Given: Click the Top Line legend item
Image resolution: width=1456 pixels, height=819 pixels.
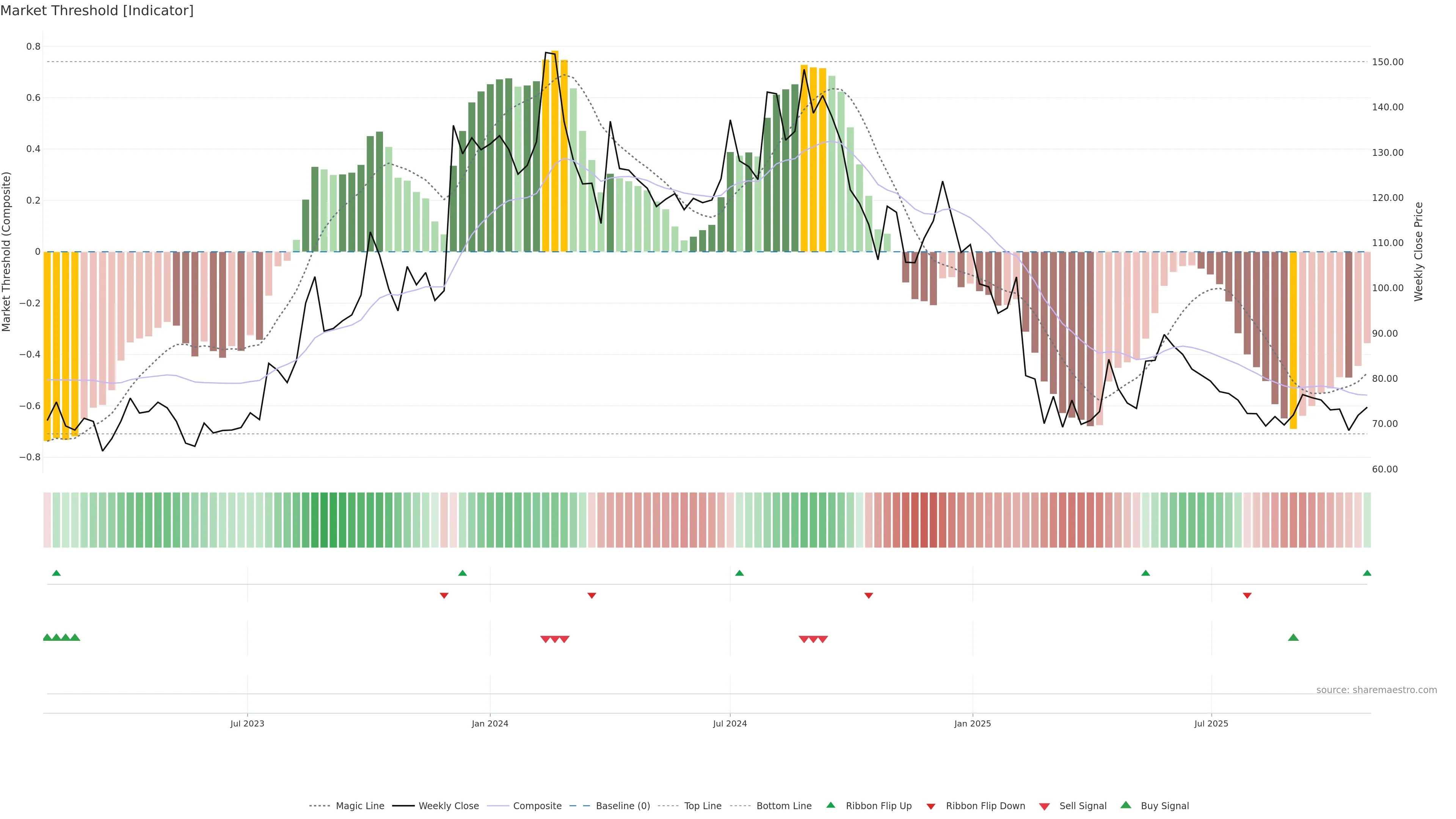Looking at the screenshot, I should pos(703,806).
